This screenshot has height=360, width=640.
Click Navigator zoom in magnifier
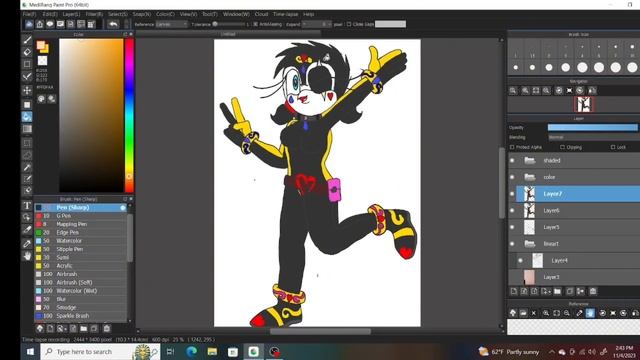coord(525,91)
